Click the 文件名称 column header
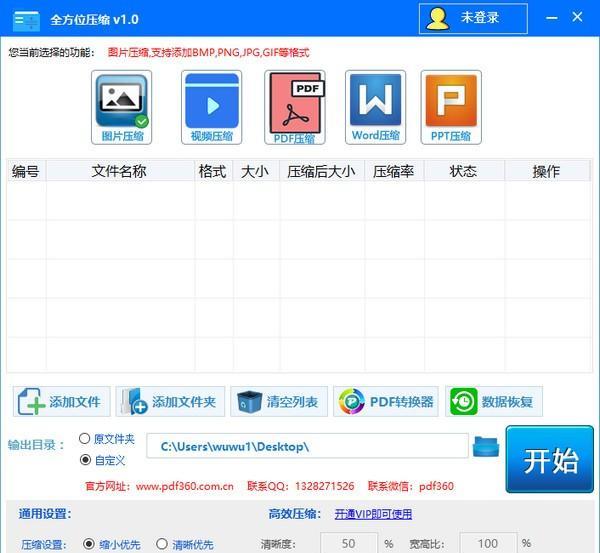Image resolution: width=600 pixels, height=553 pixels. tap(120, 171)
